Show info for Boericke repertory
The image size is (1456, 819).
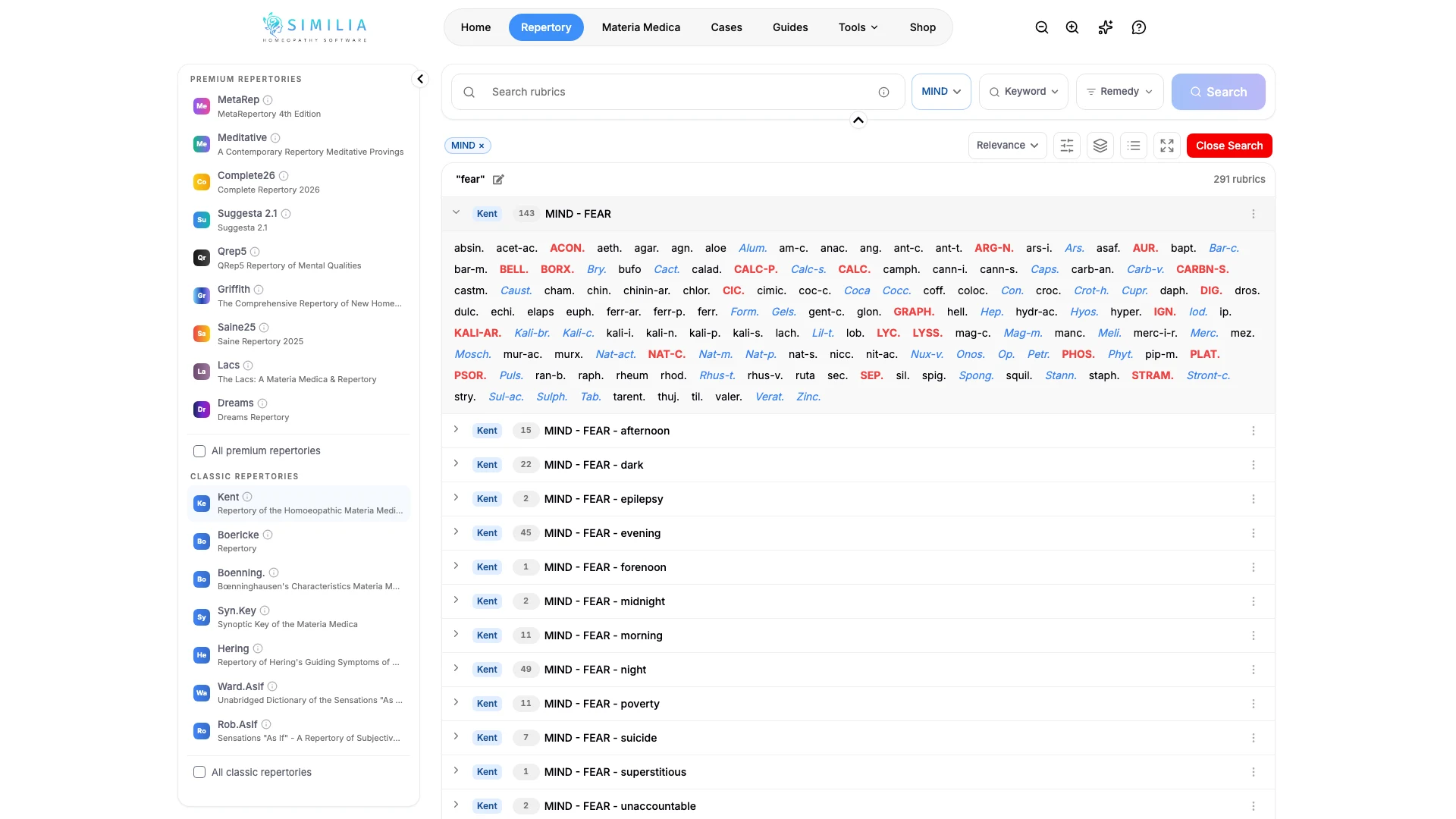coord(268,535)
